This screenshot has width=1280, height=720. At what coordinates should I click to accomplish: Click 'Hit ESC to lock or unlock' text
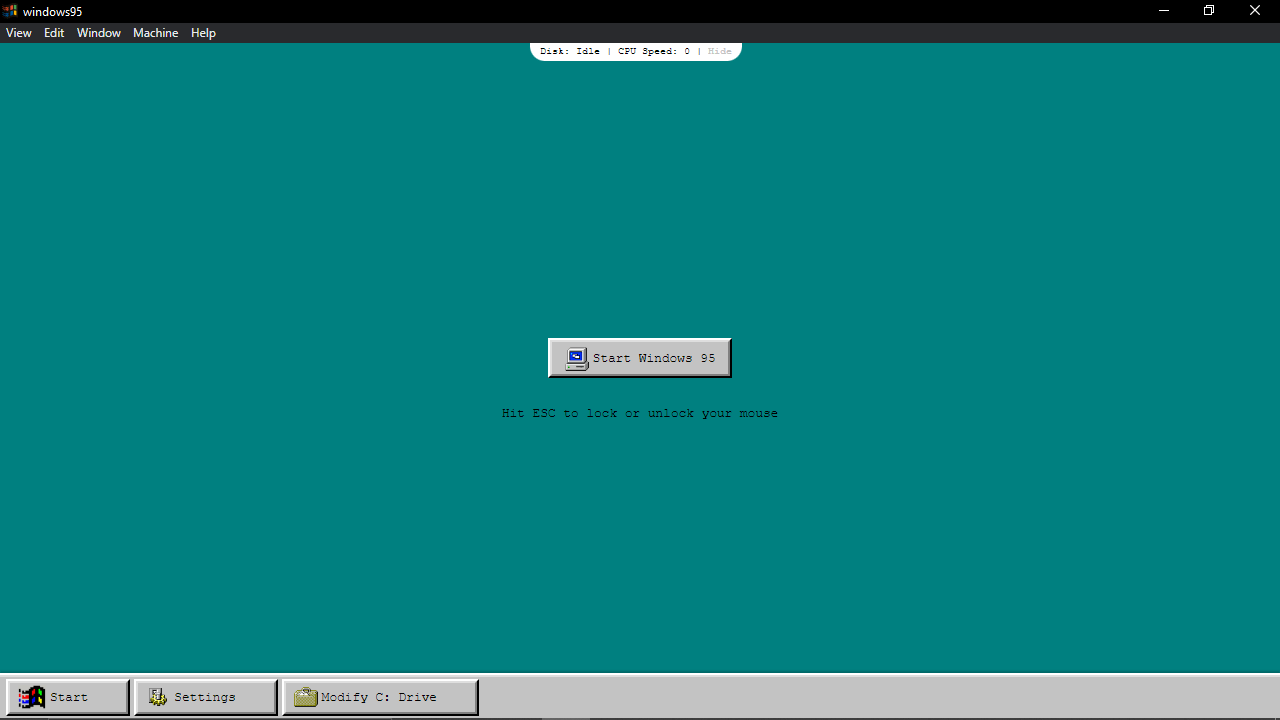[640, 413]
